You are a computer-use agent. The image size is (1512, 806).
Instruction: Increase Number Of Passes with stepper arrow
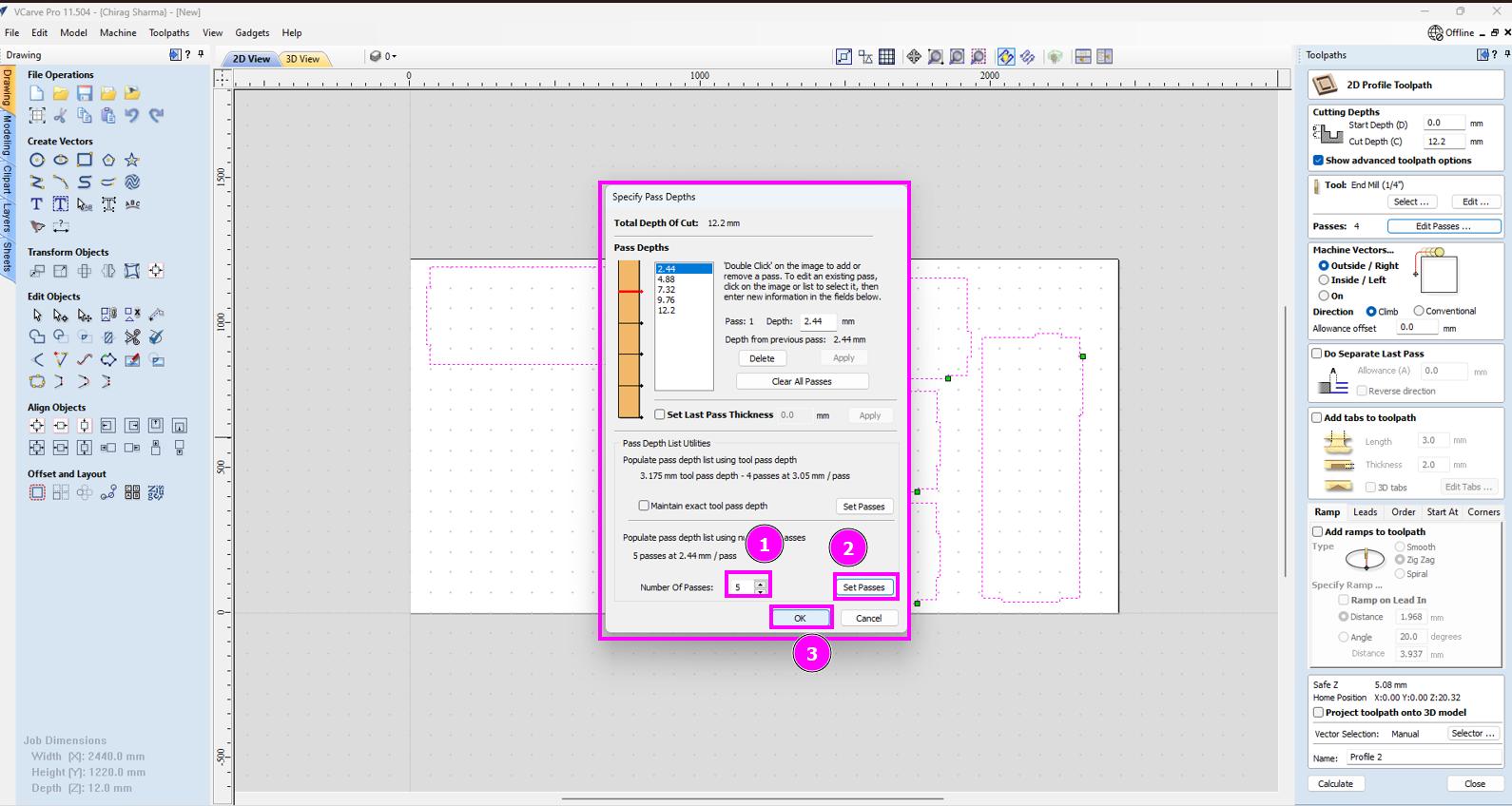click(x=760, y=583)
